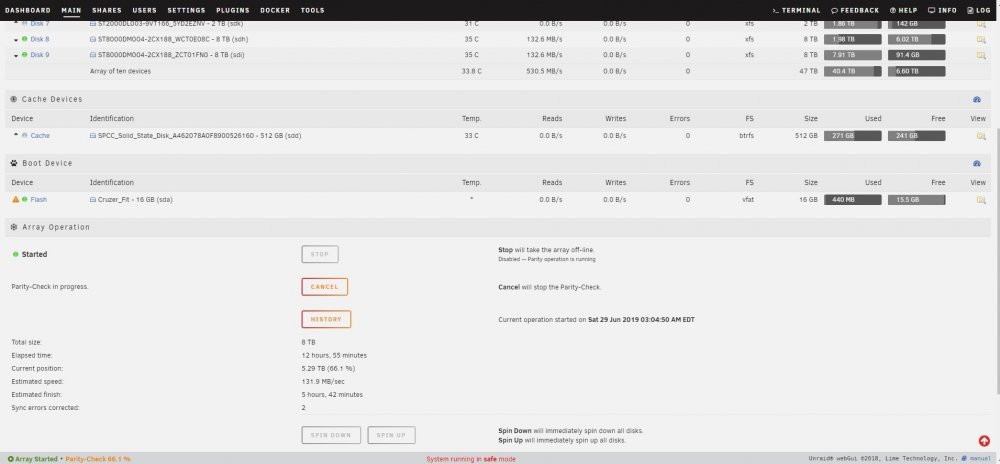Open the Settings menu
The width and height of the screenshot is (1000, 464).
[186, 10]
